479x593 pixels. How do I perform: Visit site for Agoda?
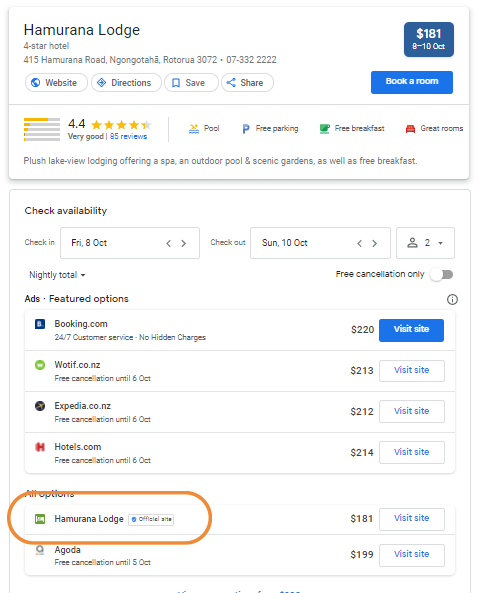coord(412,555)
